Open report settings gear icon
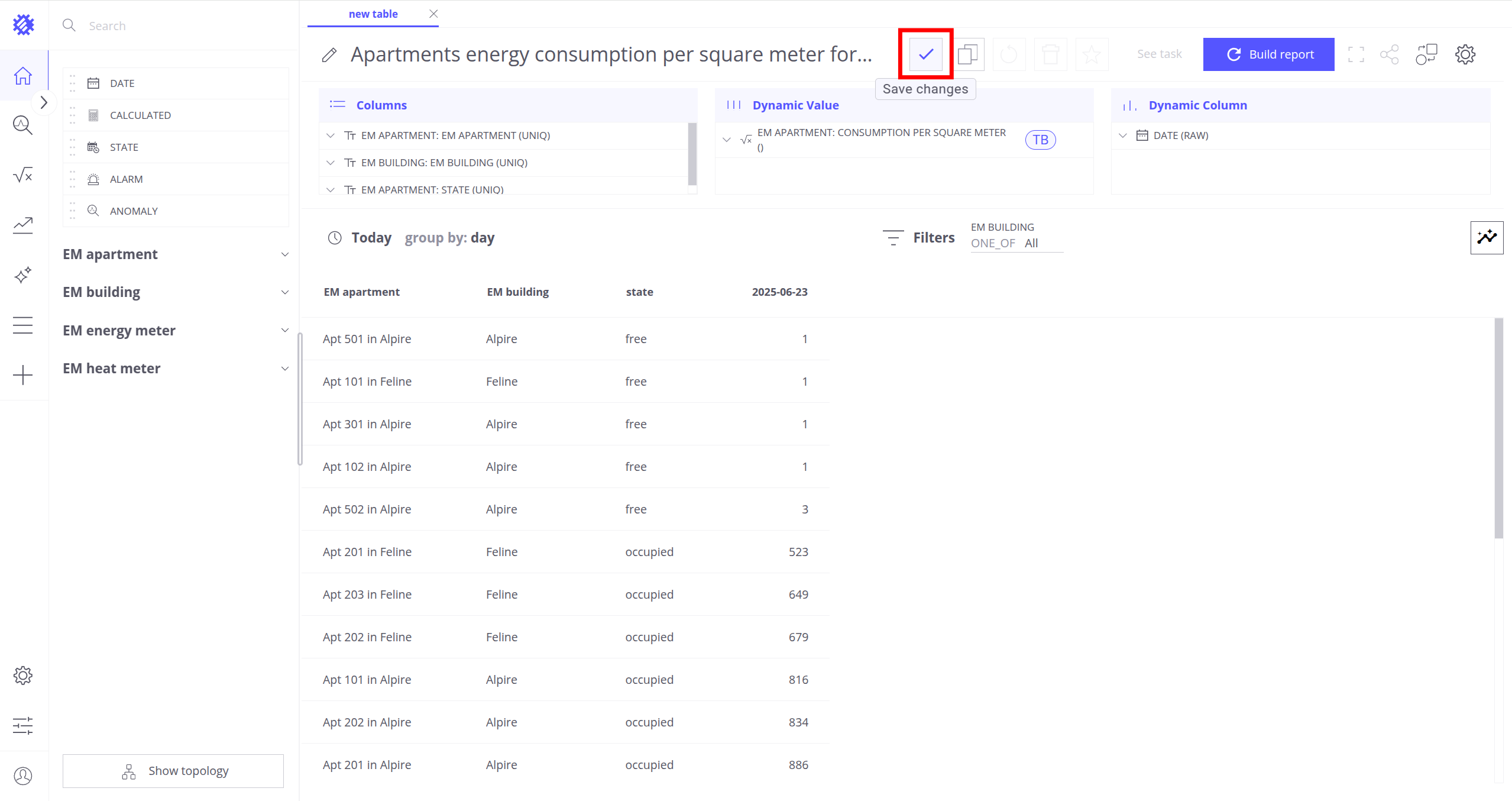 [x=1465, y=54]
